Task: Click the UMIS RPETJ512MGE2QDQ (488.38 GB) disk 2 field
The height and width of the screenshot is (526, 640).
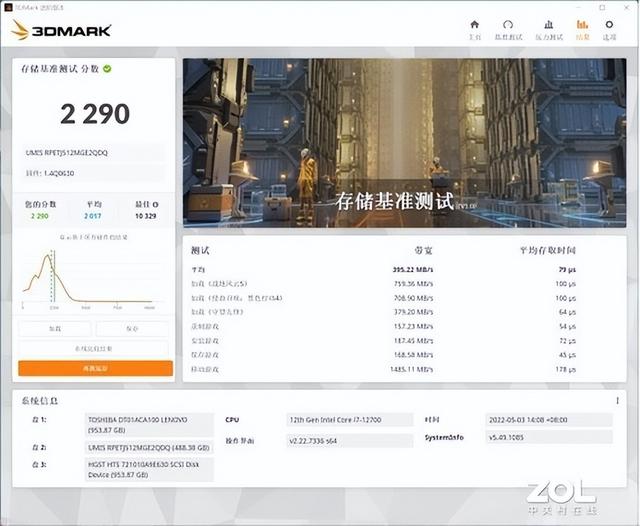Action: pos(149,448)
